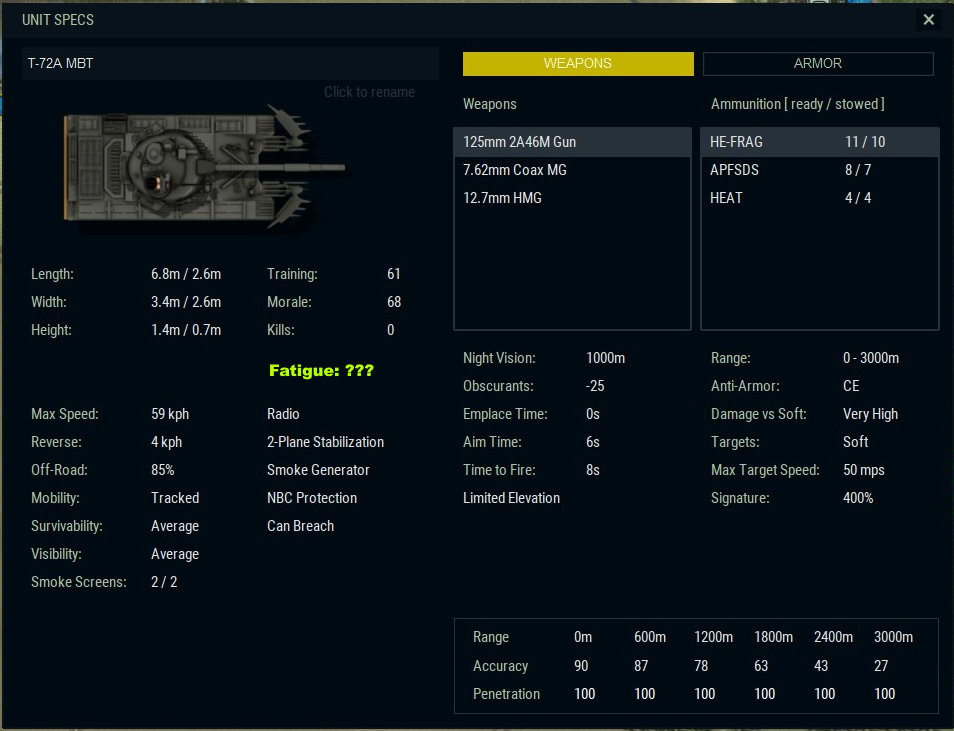Click the Range value 0 - 3000m
Screen dimensions: 954x731
click(871, 358)
